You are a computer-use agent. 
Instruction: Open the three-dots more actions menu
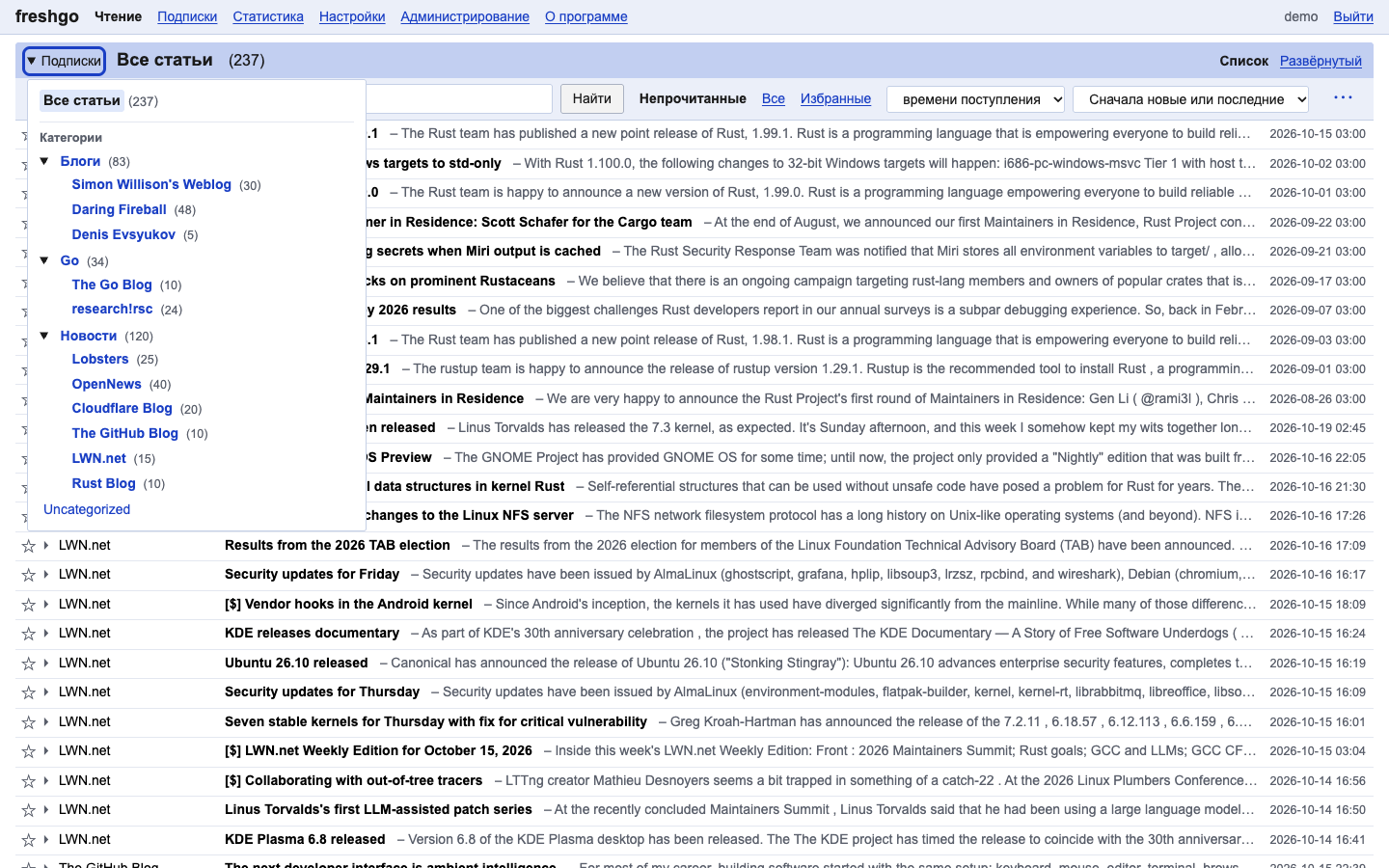(1343, 98)
